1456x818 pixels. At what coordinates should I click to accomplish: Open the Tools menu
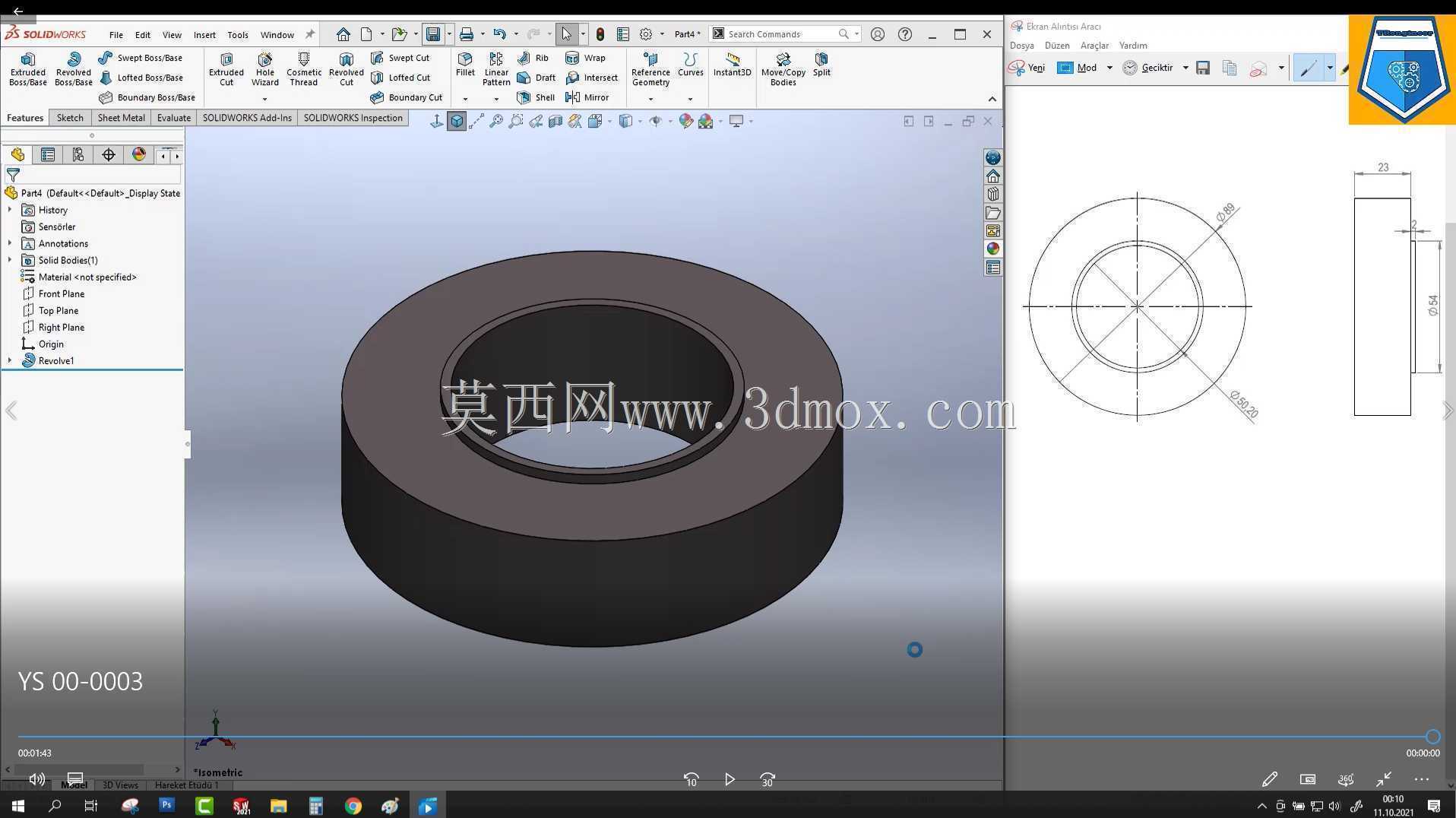[237, 35]
